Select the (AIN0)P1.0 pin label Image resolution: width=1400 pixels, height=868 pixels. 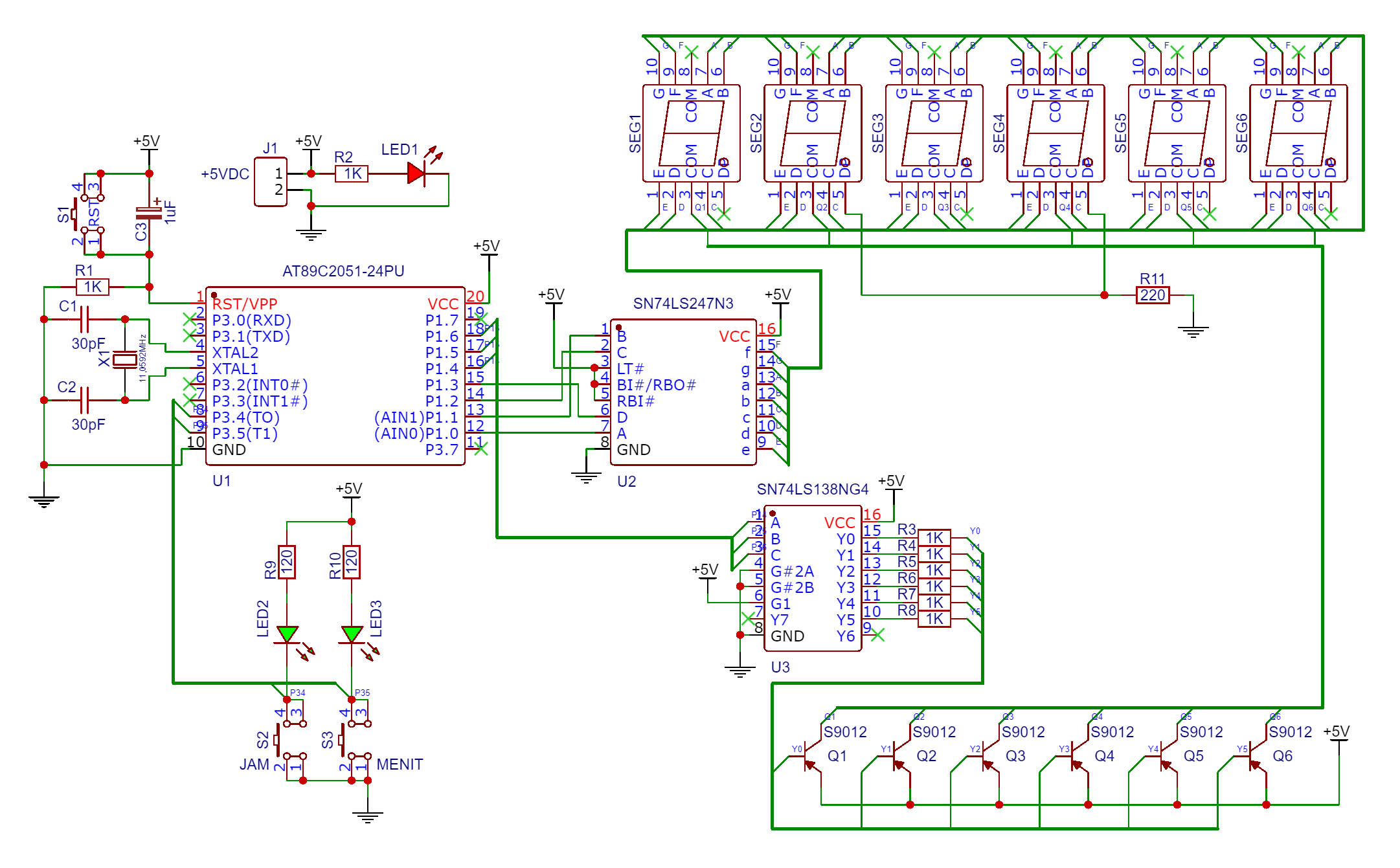pyautogui.click(x=416, y=434)
